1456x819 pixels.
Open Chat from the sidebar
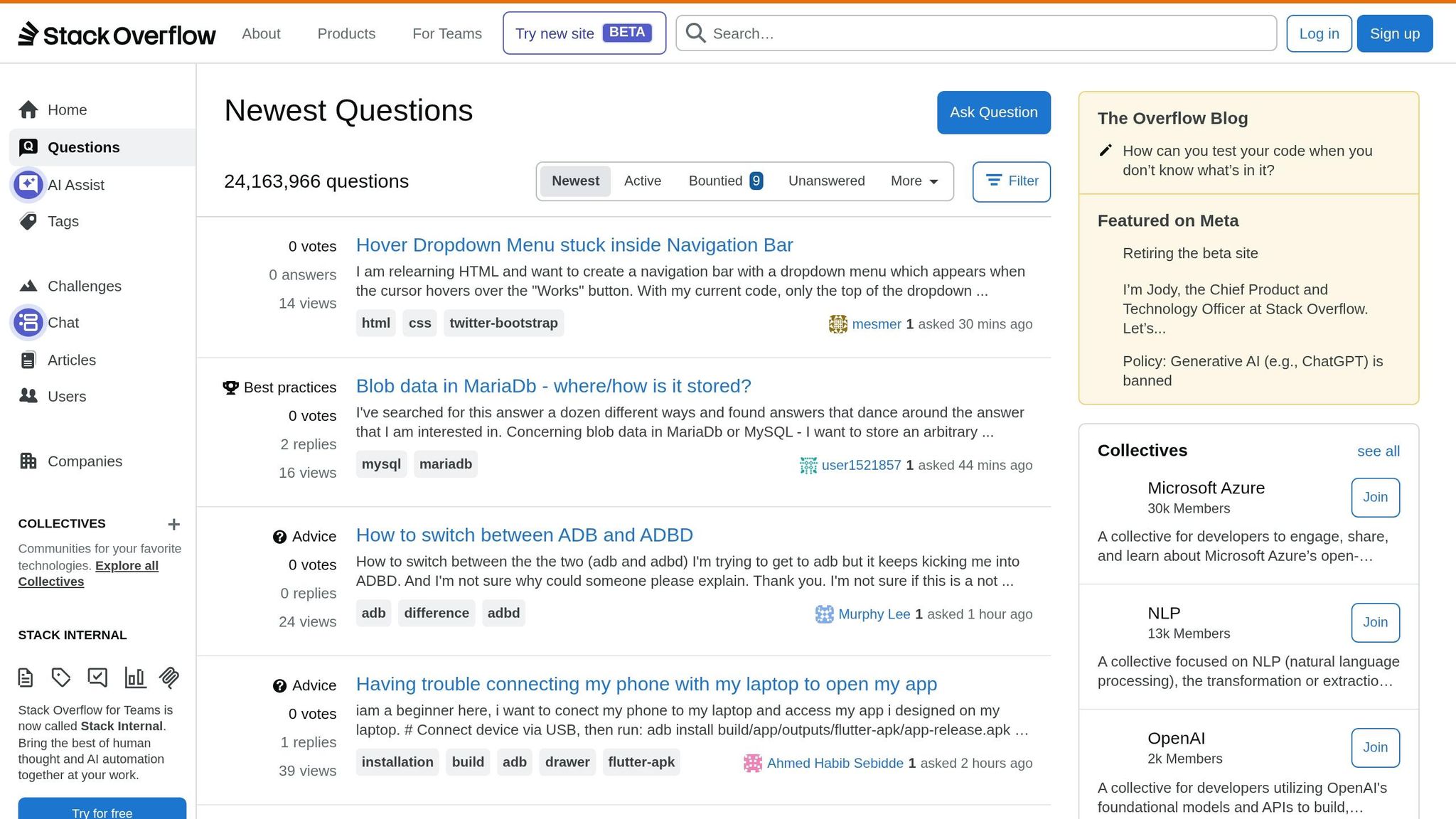tap(63, 322)
